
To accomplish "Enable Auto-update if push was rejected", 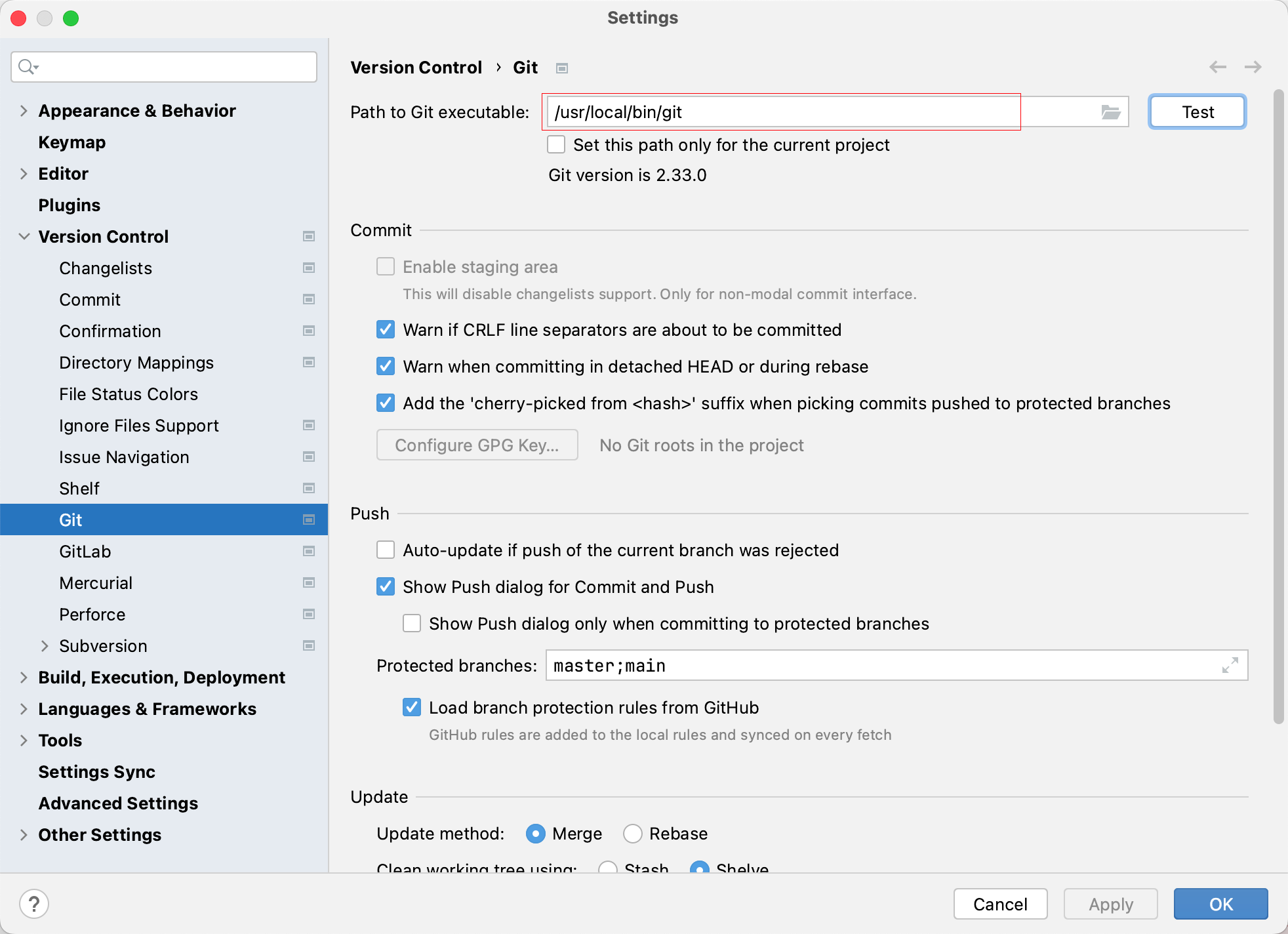I will (x=386, y=550).
